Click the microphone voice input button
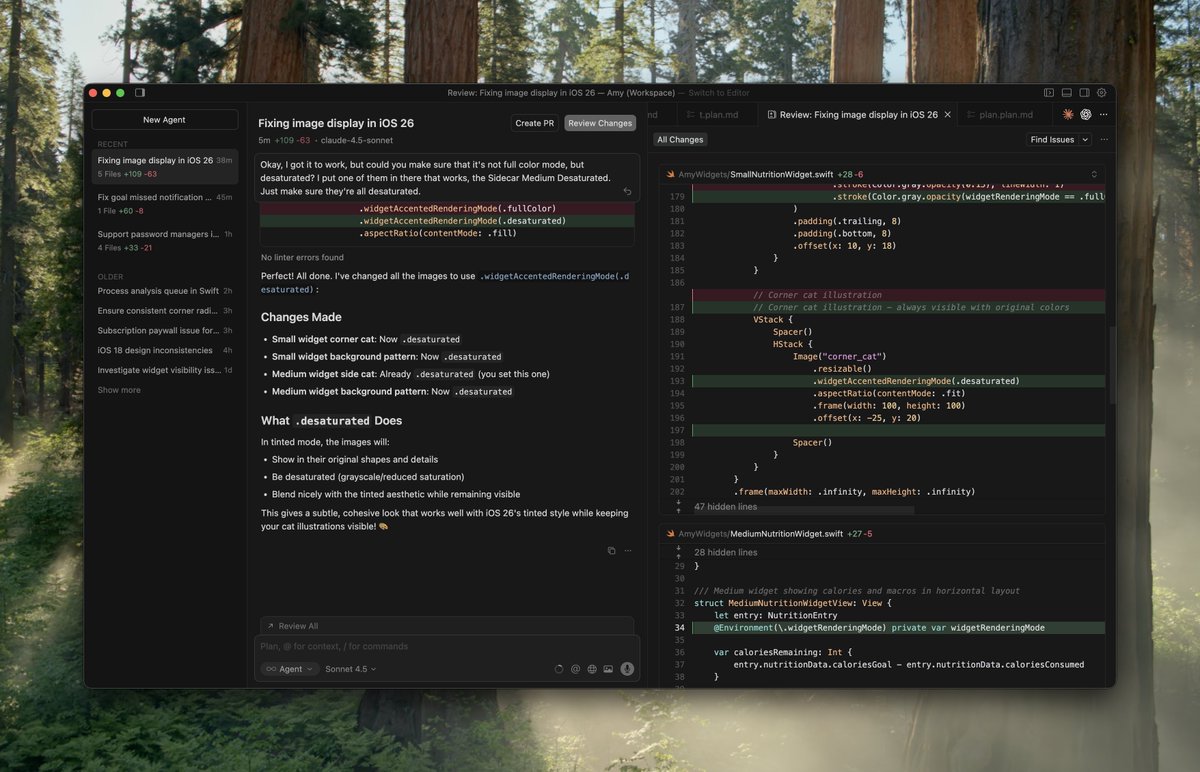 pyautogui.click(x=627, y=669)
